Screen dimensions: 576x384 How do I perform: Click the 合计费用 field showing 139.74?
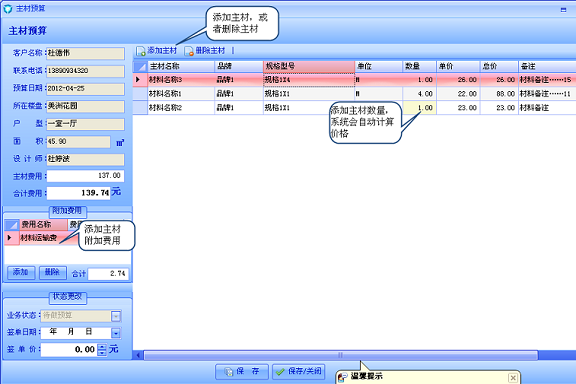coord(78,193)
